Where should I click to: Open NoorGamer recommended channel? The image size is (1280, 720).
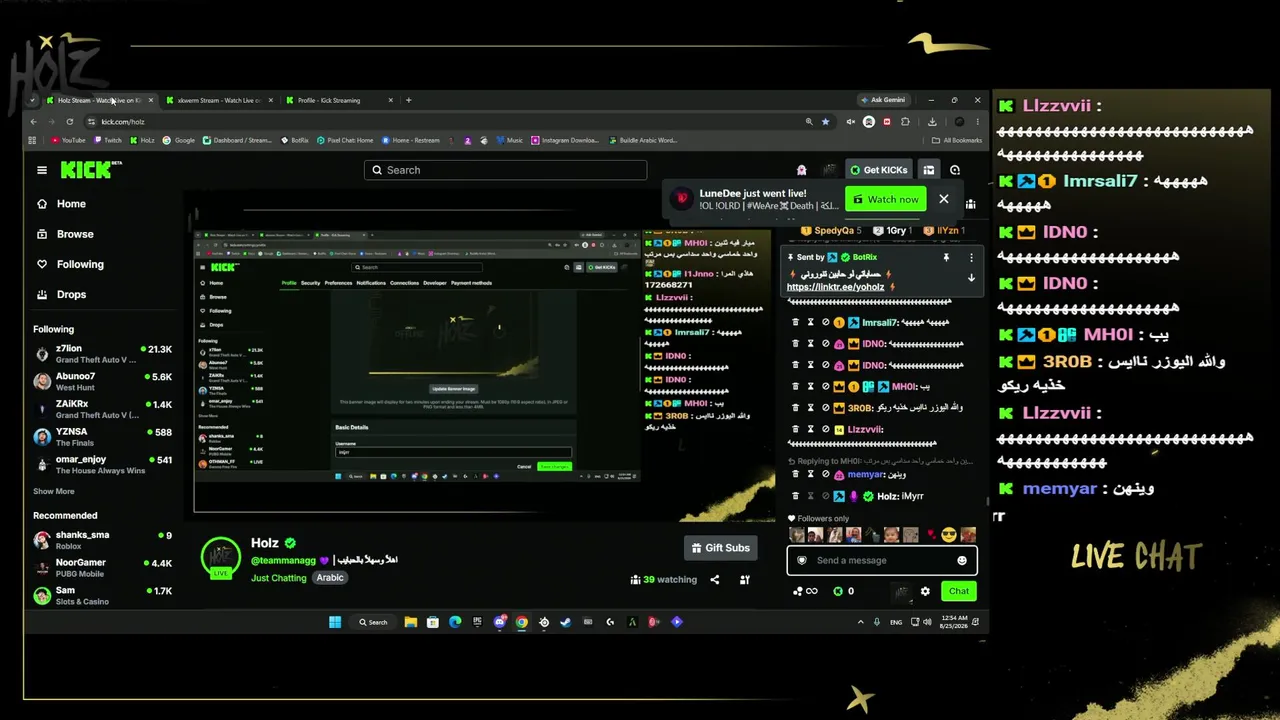103,568
